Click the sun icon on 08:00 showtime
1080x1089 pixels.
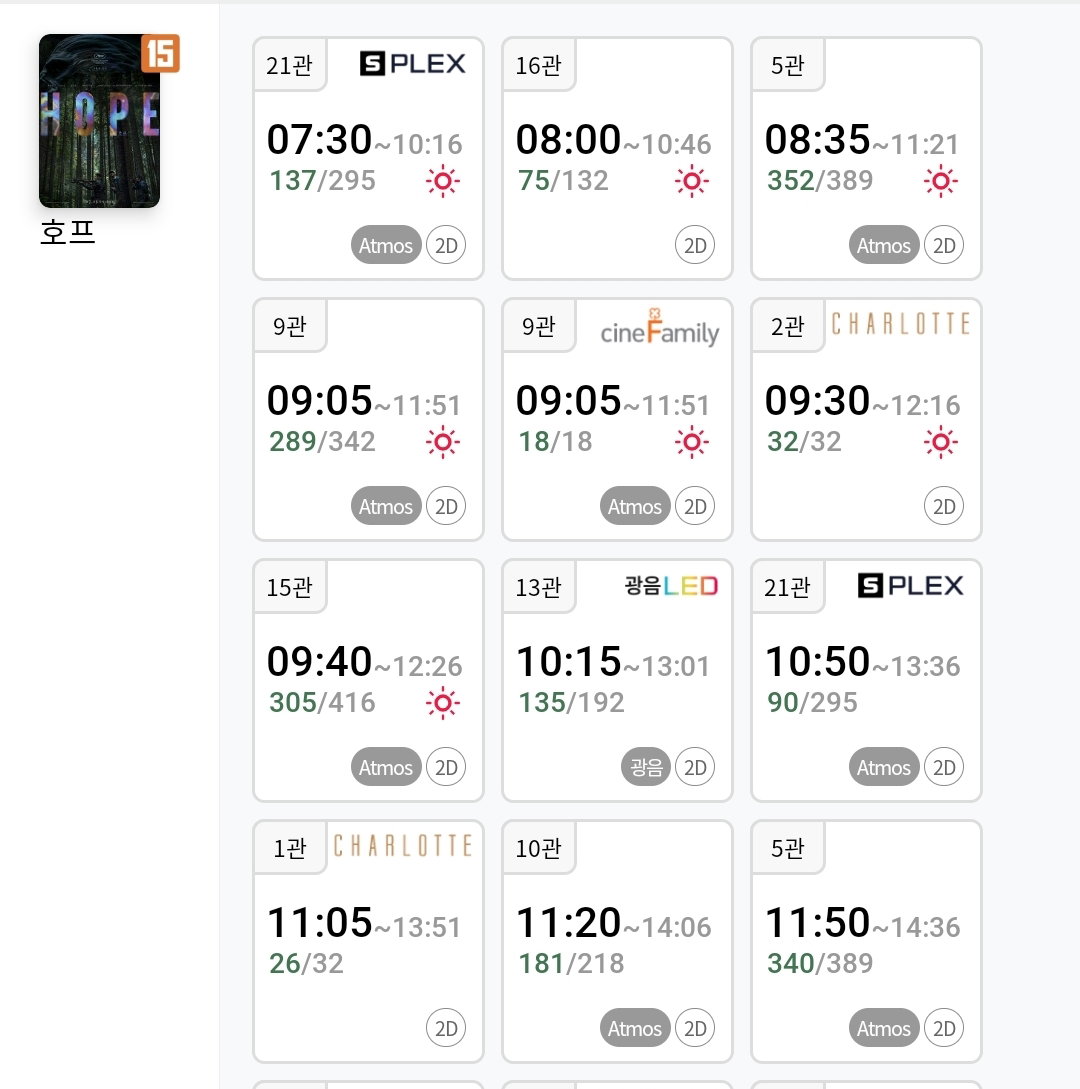tap(692, 181)
